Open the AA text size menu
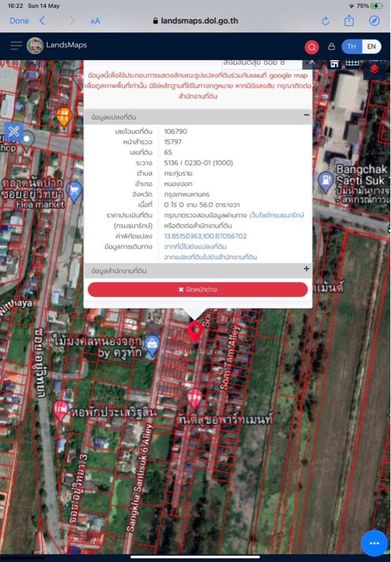391x562 pixels. coord(95,21)
